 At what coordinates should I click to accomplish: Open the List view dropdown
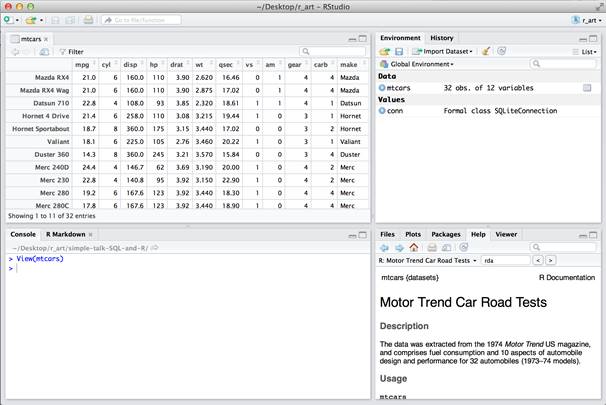pos(586,51)
